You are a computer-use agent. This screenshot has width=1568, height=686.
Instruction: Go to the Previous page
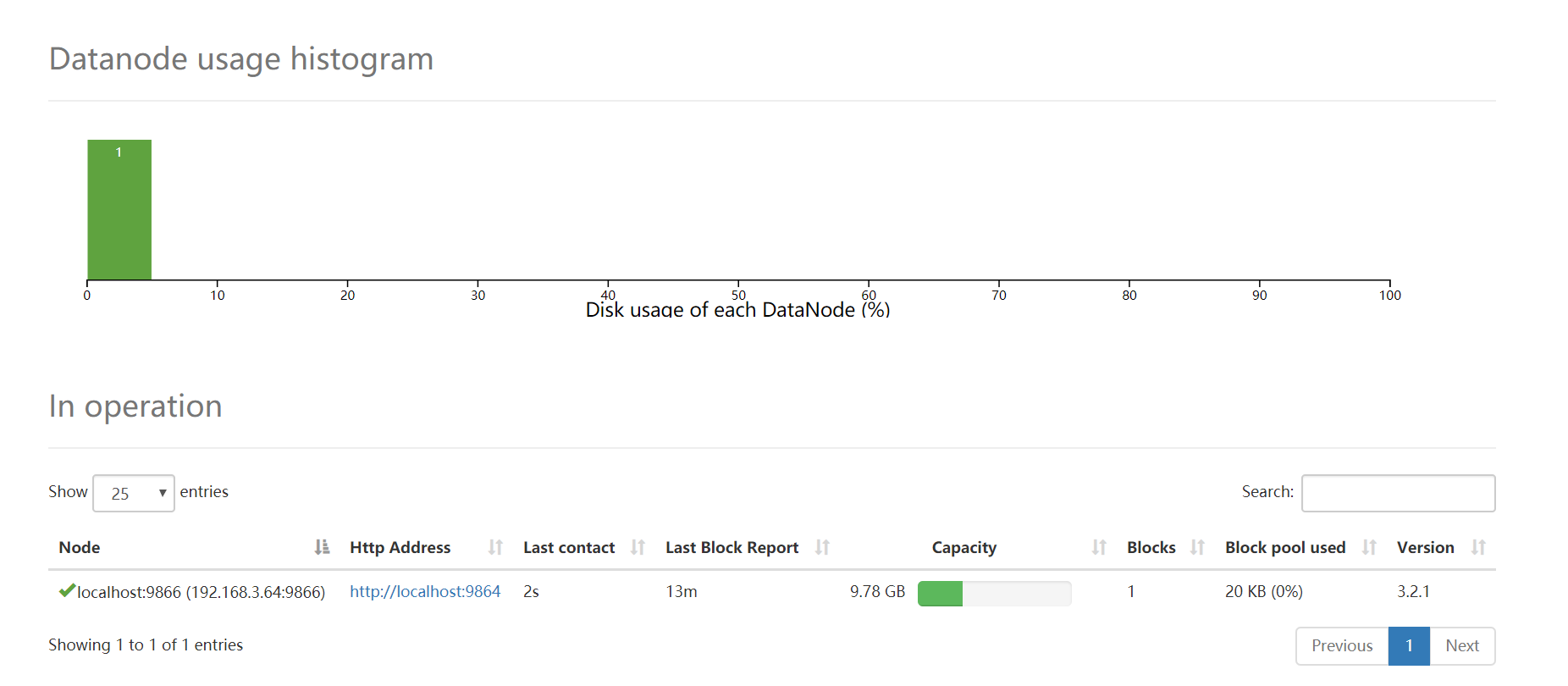tap(1342, 645)
